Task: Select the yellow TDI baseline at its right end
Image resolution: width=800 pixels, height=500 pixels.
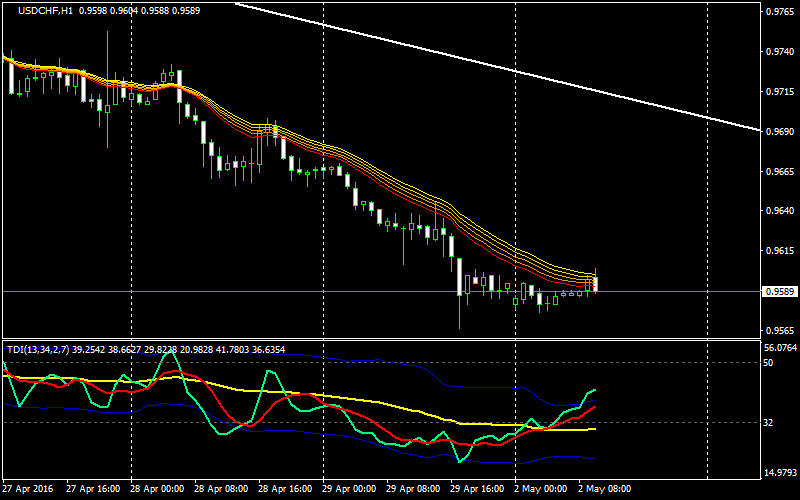Action: 593,429
